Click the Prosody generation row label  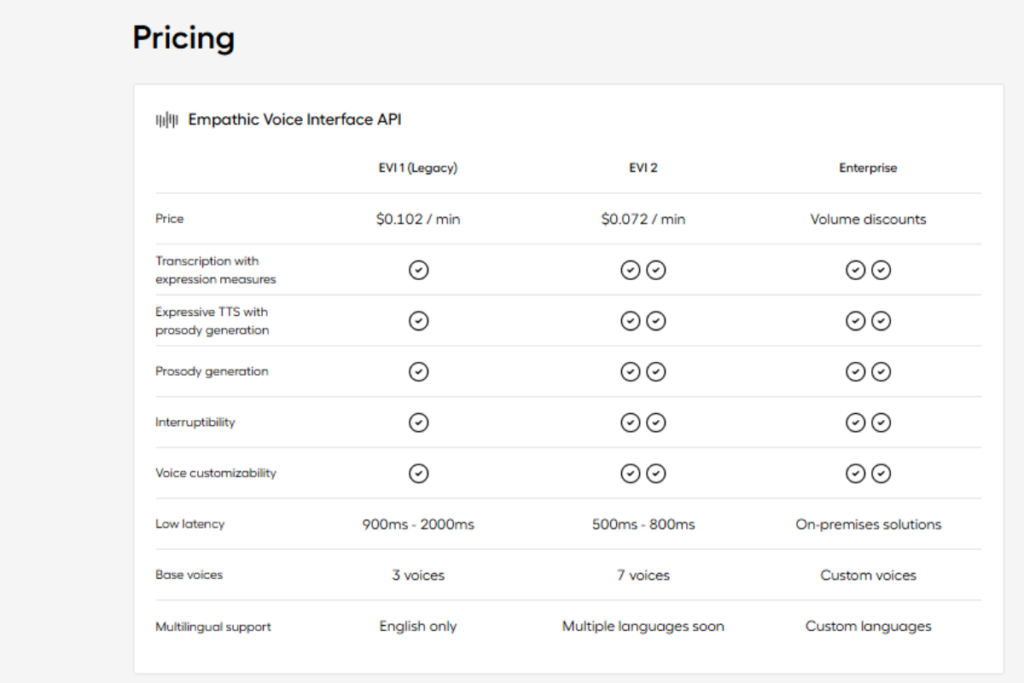212,372
